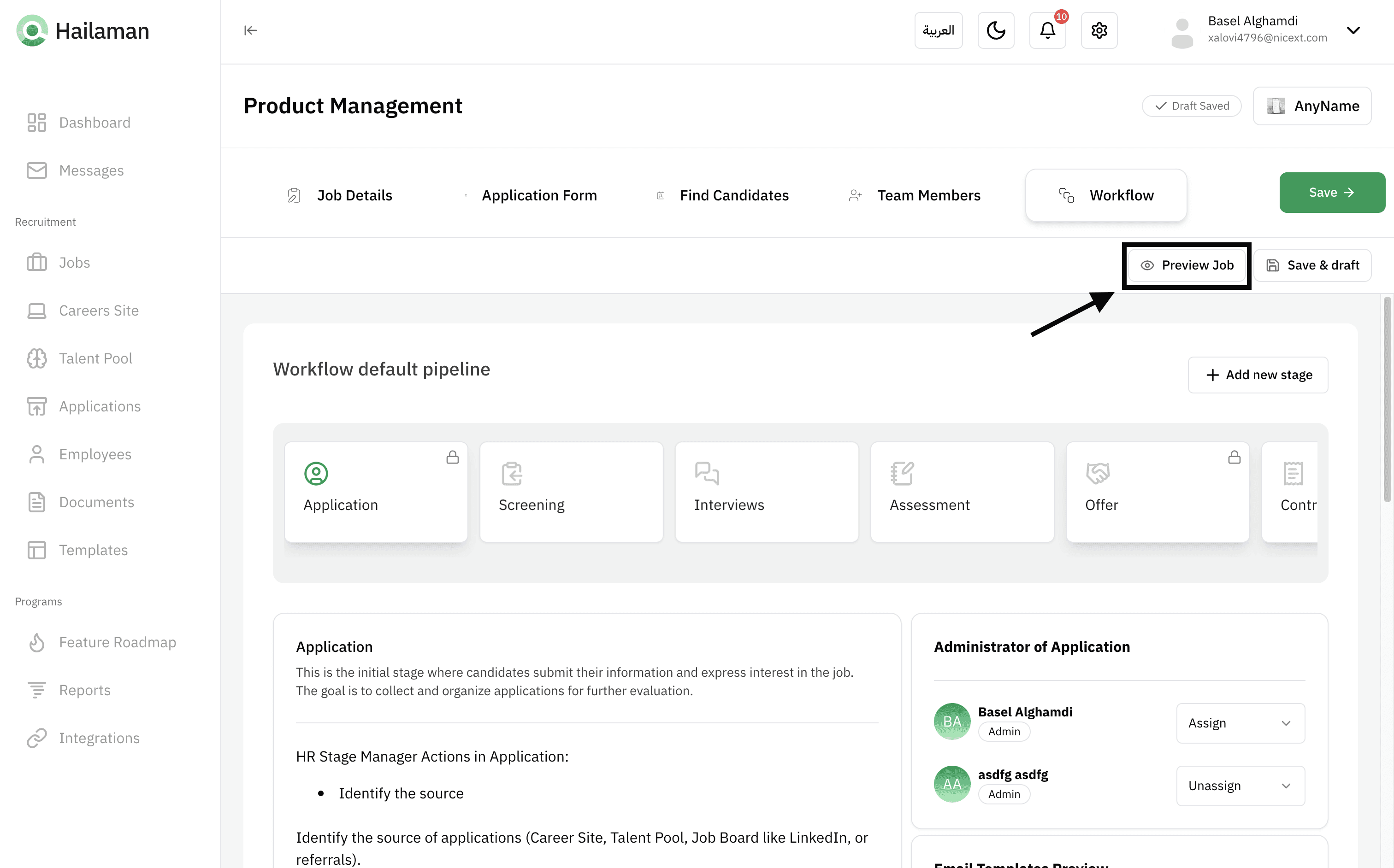Open Unassign dropdown for asdfg asdfg

[x=1240, y=786]
